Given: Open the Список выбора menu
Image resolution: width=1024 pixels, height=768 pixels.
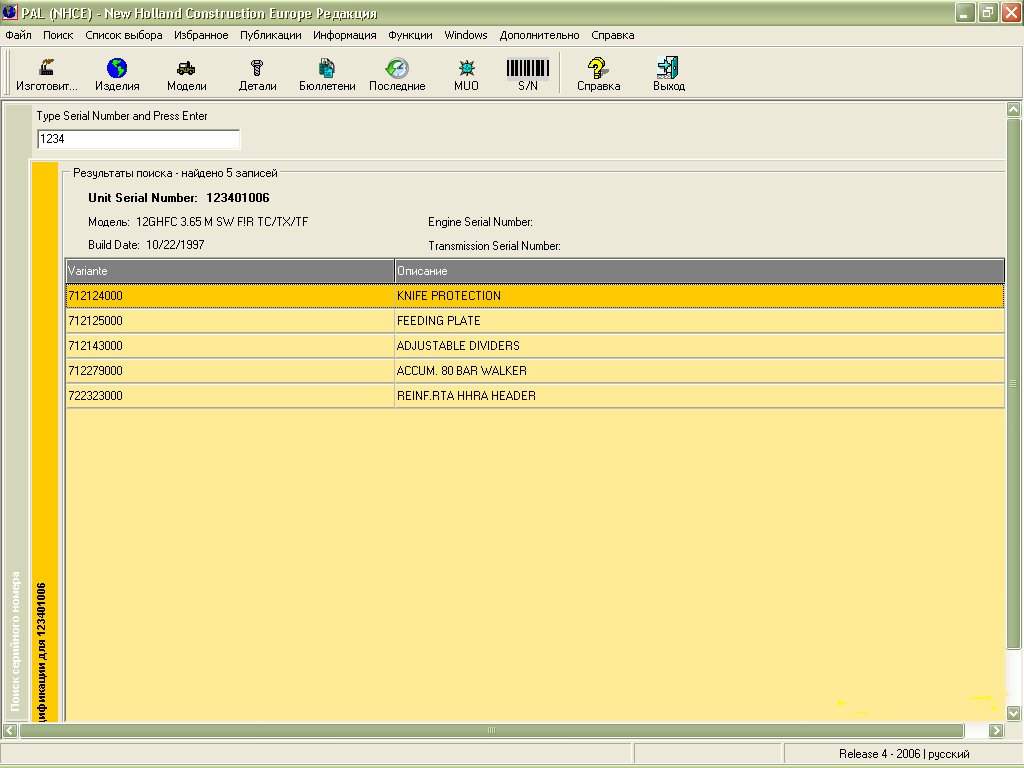Looking at the screenshot, I should (x=123, y=35).
